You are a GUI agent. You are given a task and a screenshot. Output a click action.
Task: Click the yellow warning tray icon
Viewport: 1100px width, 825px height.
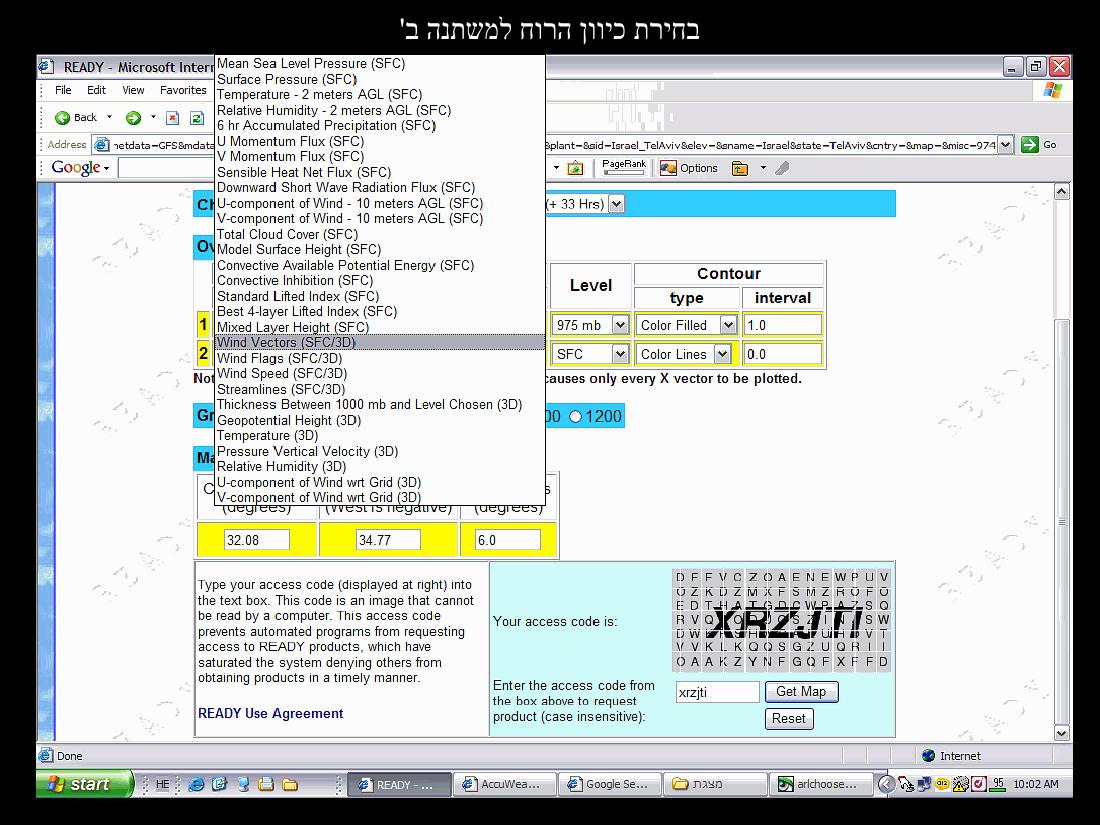[960, 784]
